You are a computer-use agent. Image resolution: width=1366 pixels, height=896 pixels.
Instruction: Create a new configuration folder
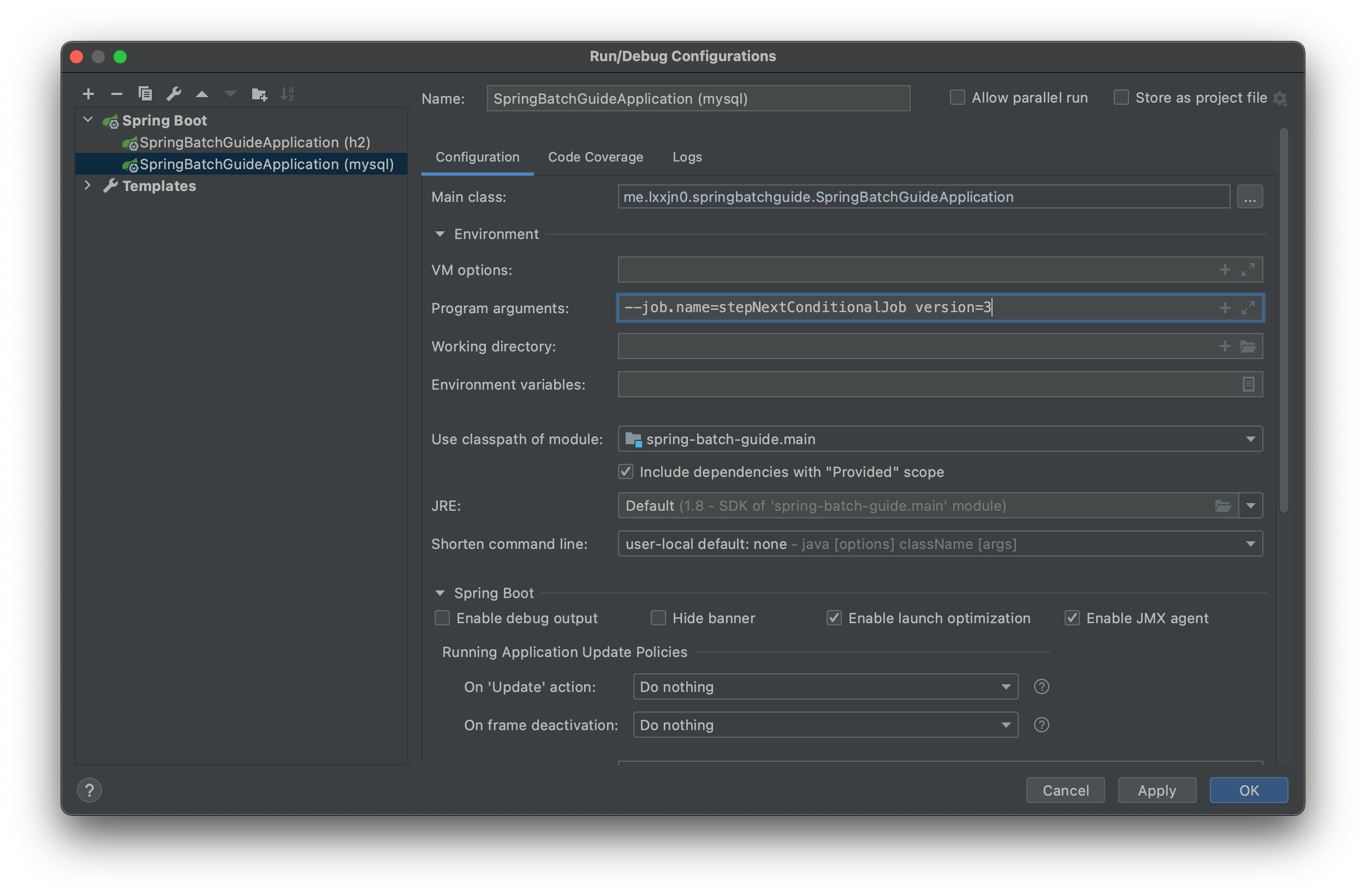click(259, 93)
